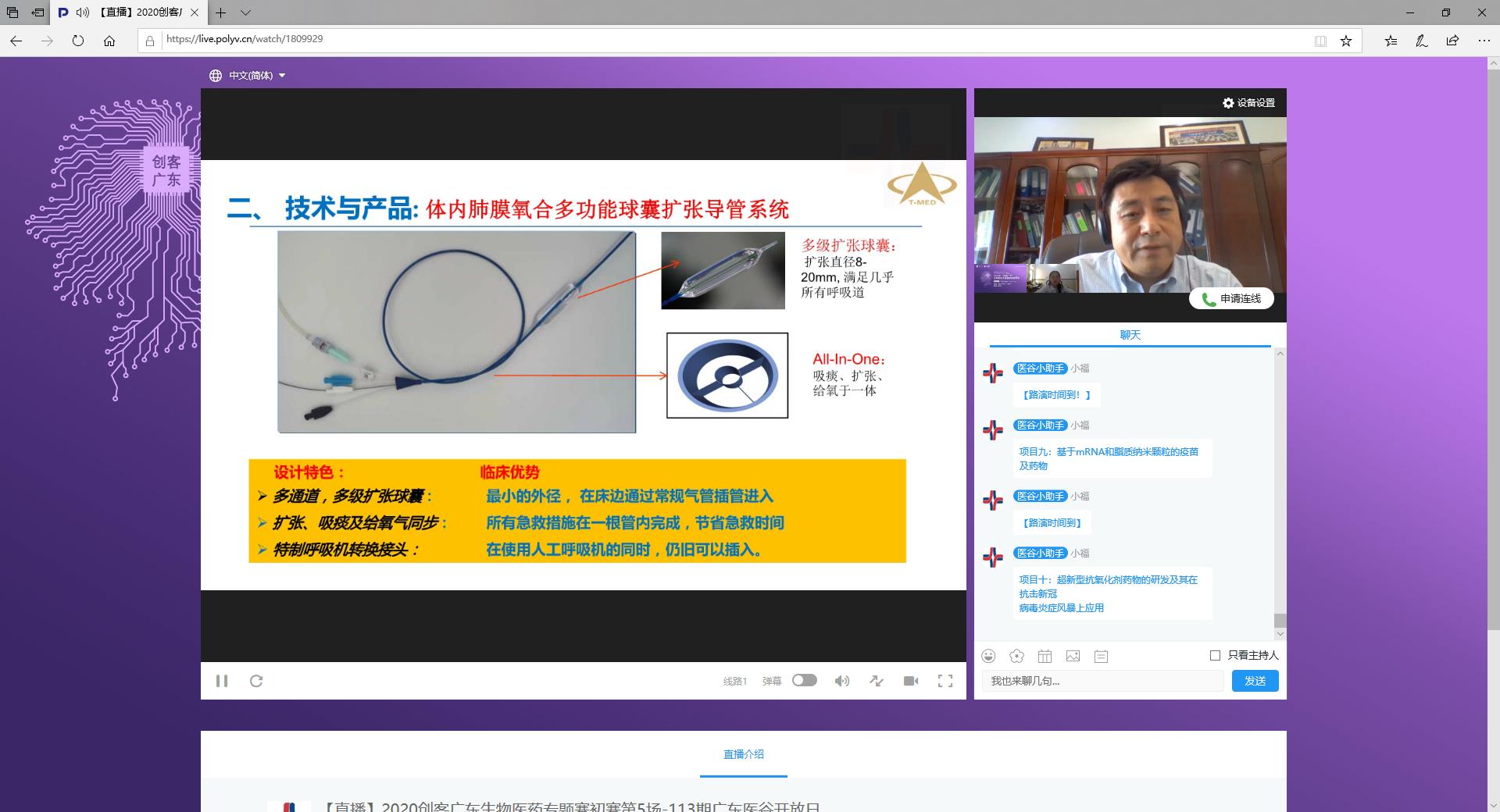The height and width of the screenshot is (812, 1500).
Task: Click the flower gift icon in chat
Action: [x=1016, y=656]
